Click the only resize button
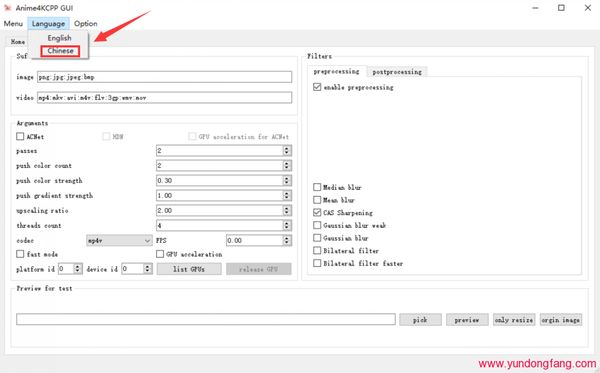 [x=514, y=320]
